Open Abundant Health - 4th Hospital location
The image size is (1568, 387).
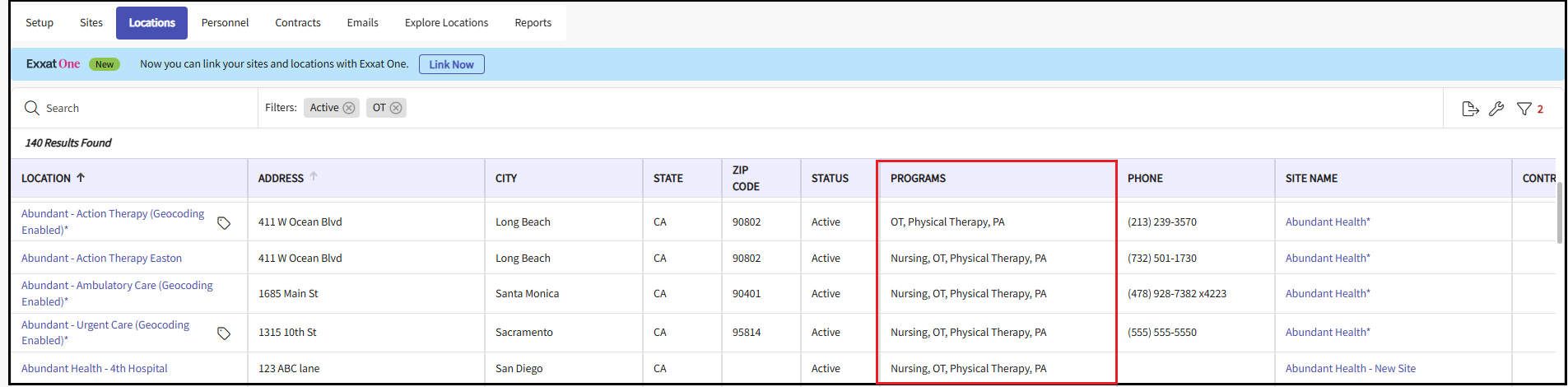(94, 369)
